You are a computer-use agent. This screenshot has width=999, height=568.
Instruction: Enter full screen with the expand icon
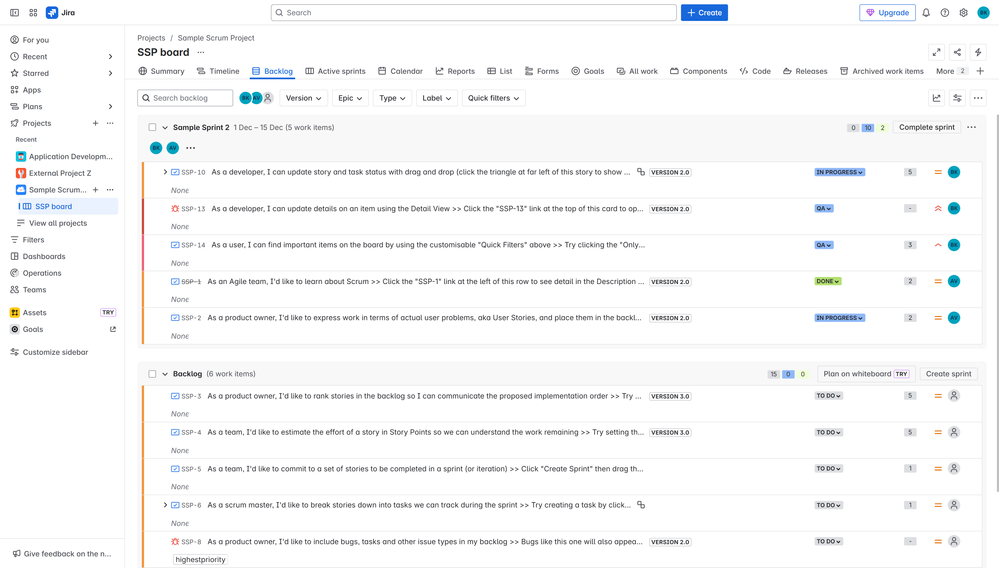pyautogui.click(x=937, y=52)
